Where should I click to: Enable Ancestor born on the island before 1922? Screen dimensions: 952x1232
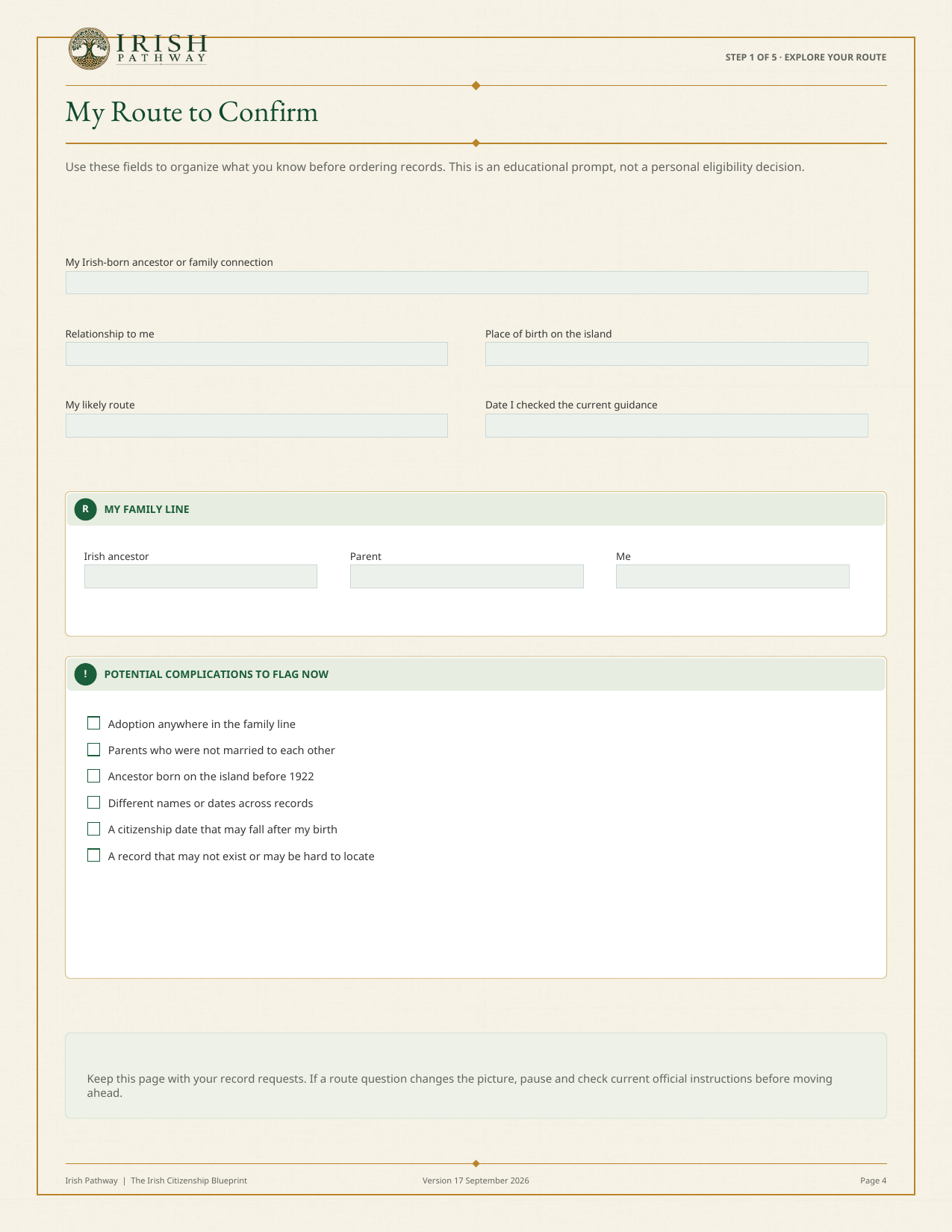point(93,776)
